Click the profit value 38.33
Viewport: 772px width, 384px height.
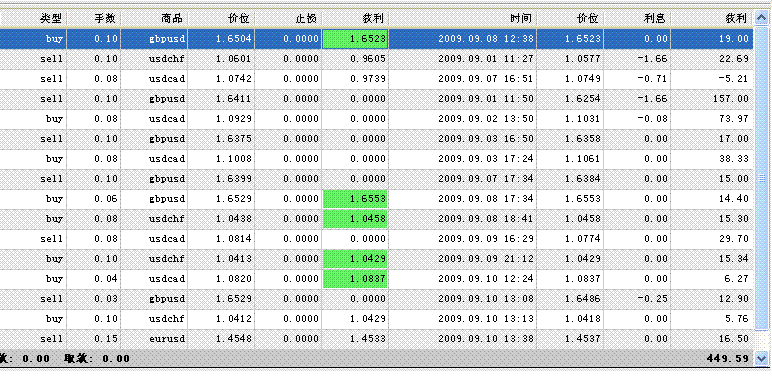(733, 159)
